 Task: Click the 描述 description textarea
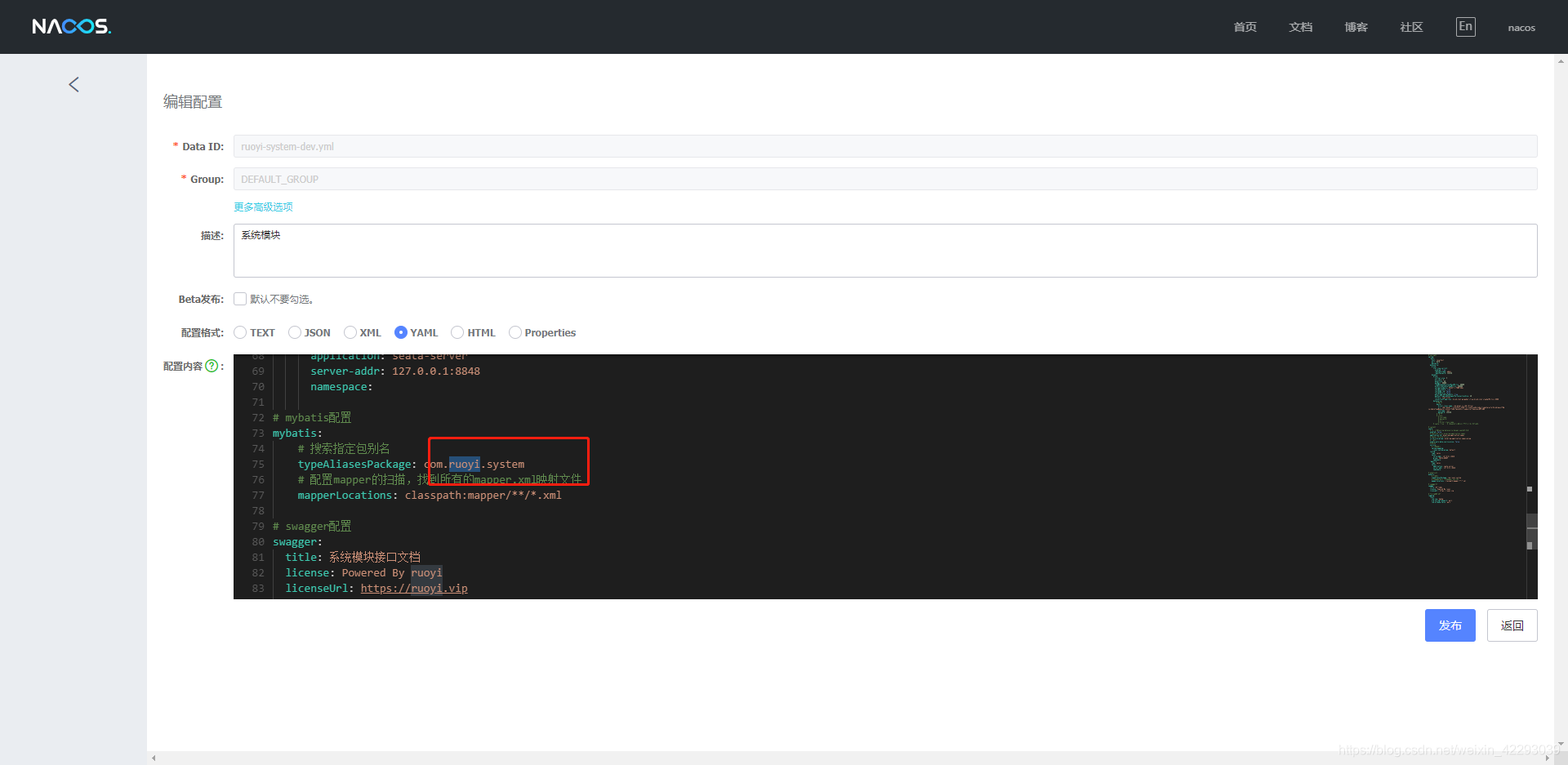(885, 251)
